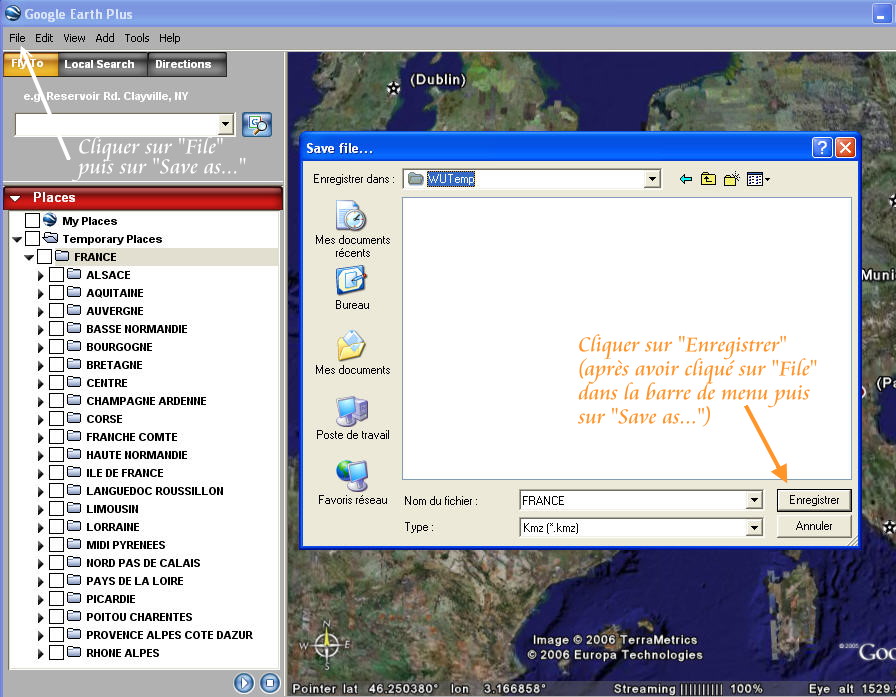The height and width of the screenshot is (697, 896).
Task: Check the Temporary Places checkbox
Action: [33, 238]
